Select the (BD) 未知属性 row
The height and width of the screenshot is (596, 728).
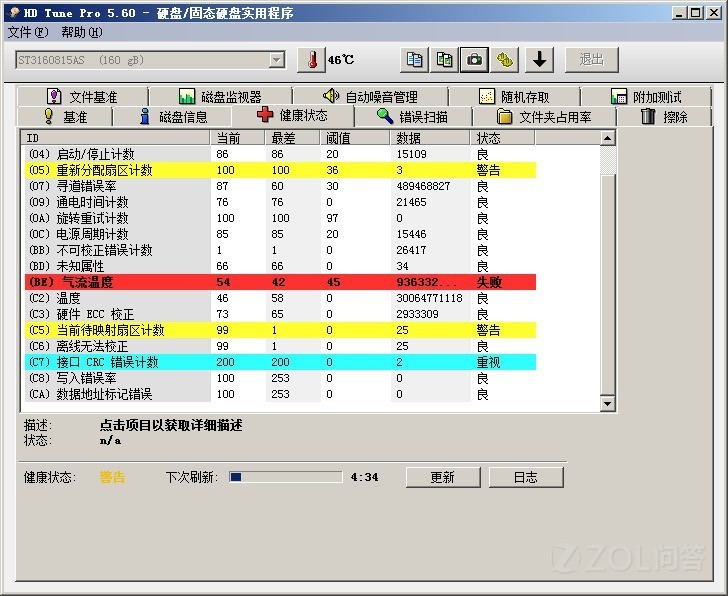[280, 266]
